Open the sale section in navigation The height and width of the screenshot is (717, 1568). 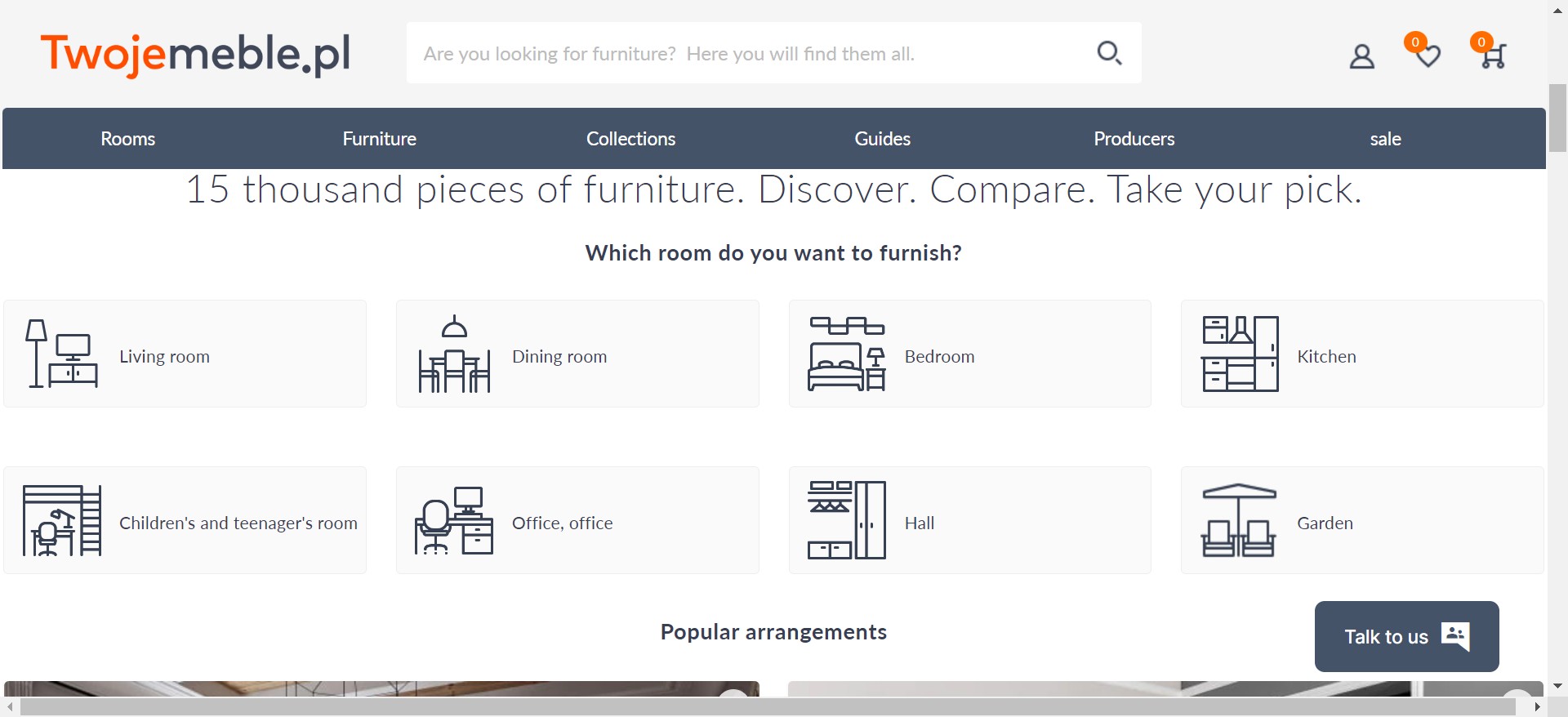click(x=1385, y=139)
